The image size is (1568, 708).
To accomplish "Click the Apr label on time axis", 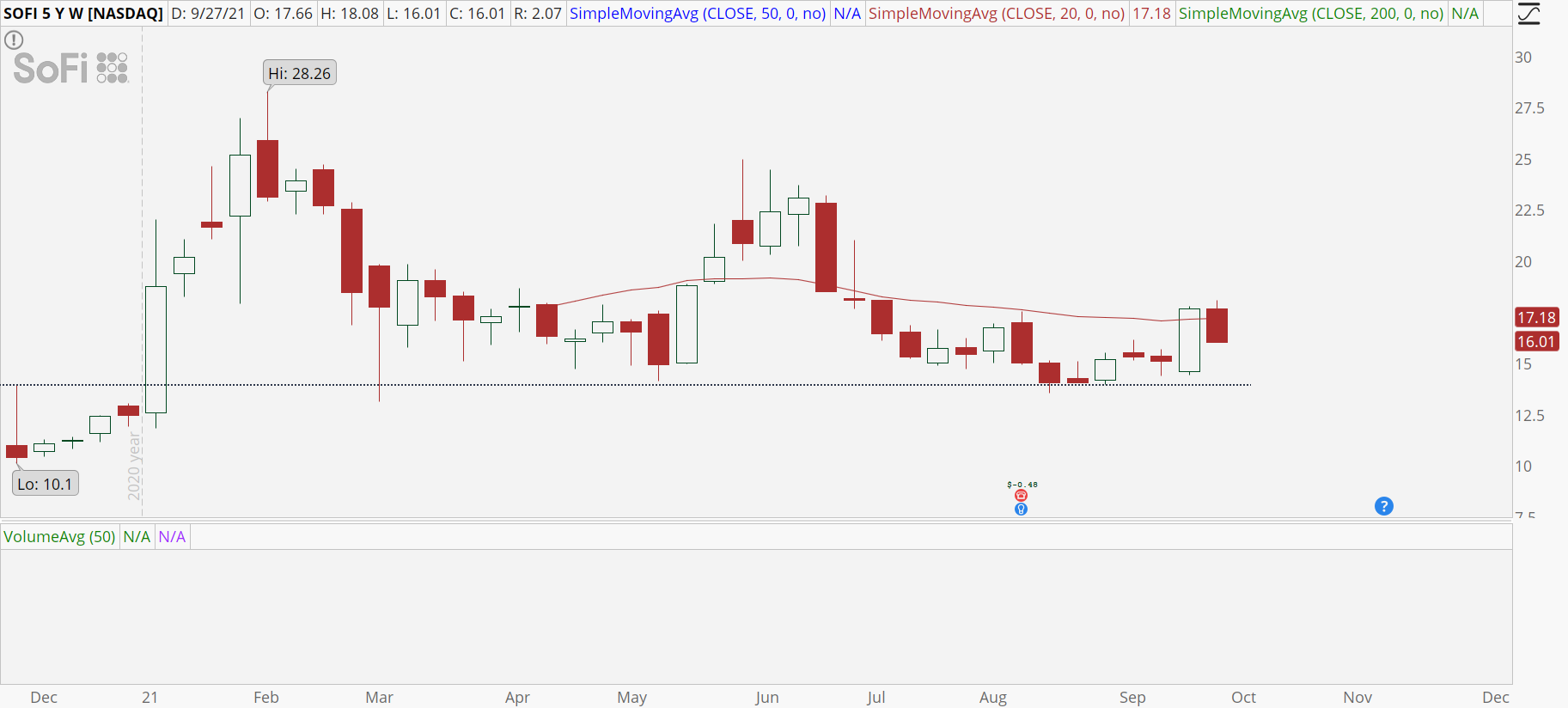I will 517,698.
